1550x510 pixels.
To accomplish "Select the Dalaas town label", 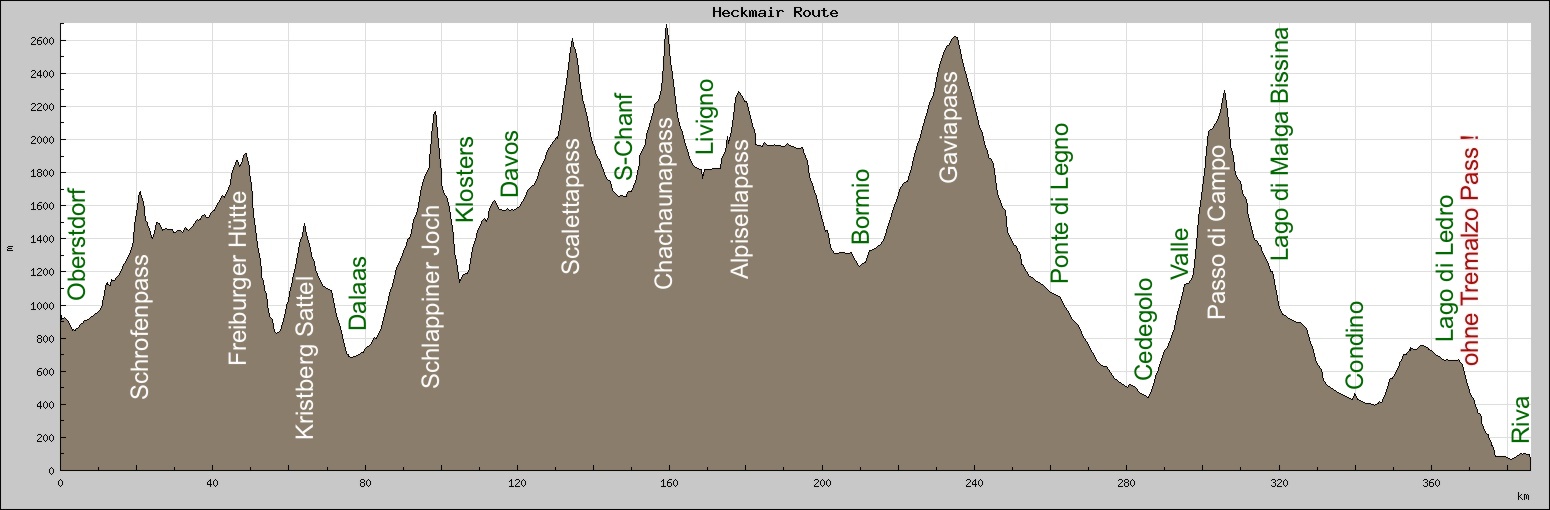I will (x=357, y=293).
